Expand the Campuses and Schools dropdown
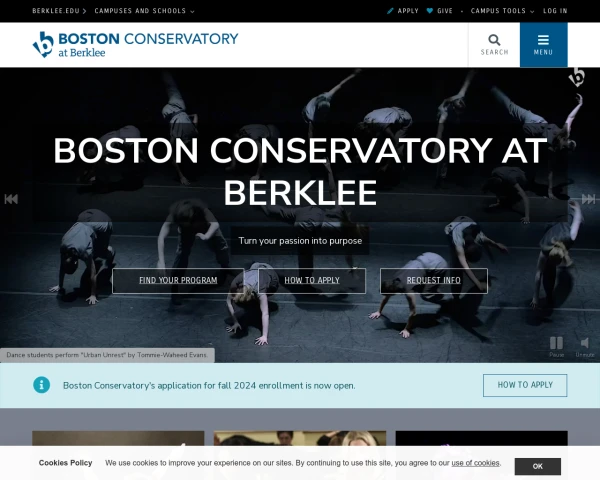Viewport: 600px width, 480px height. (144, 11)
